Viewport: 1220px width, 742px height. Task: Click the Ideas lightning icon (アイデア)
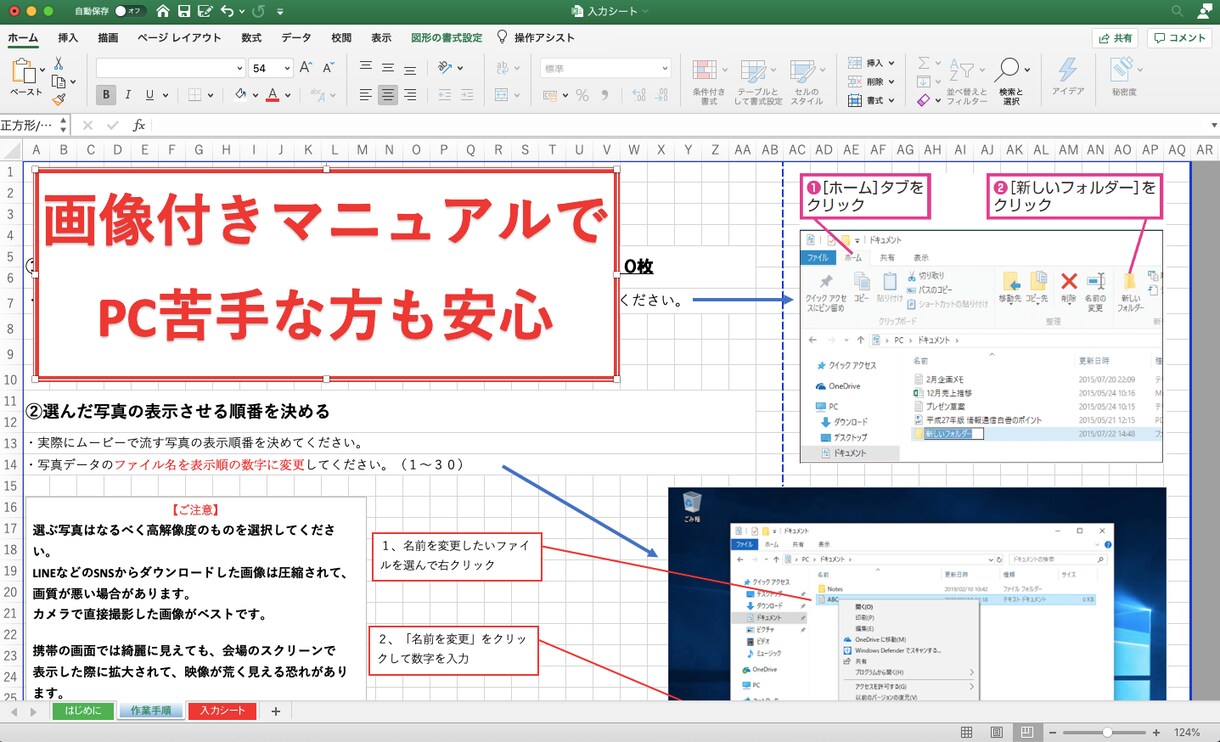click(1068, 76)
